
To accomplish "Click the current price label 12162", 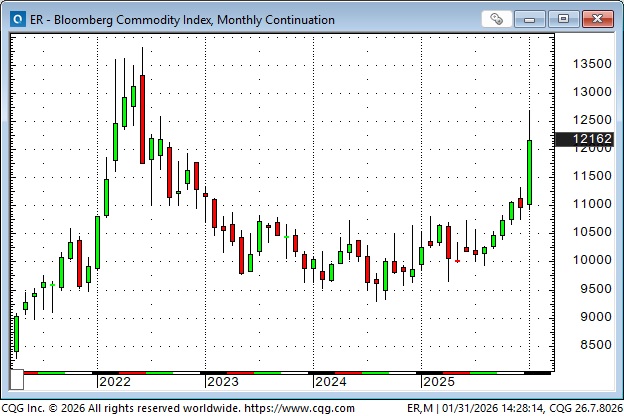I will pyautogui.click(x=585, y=139).
